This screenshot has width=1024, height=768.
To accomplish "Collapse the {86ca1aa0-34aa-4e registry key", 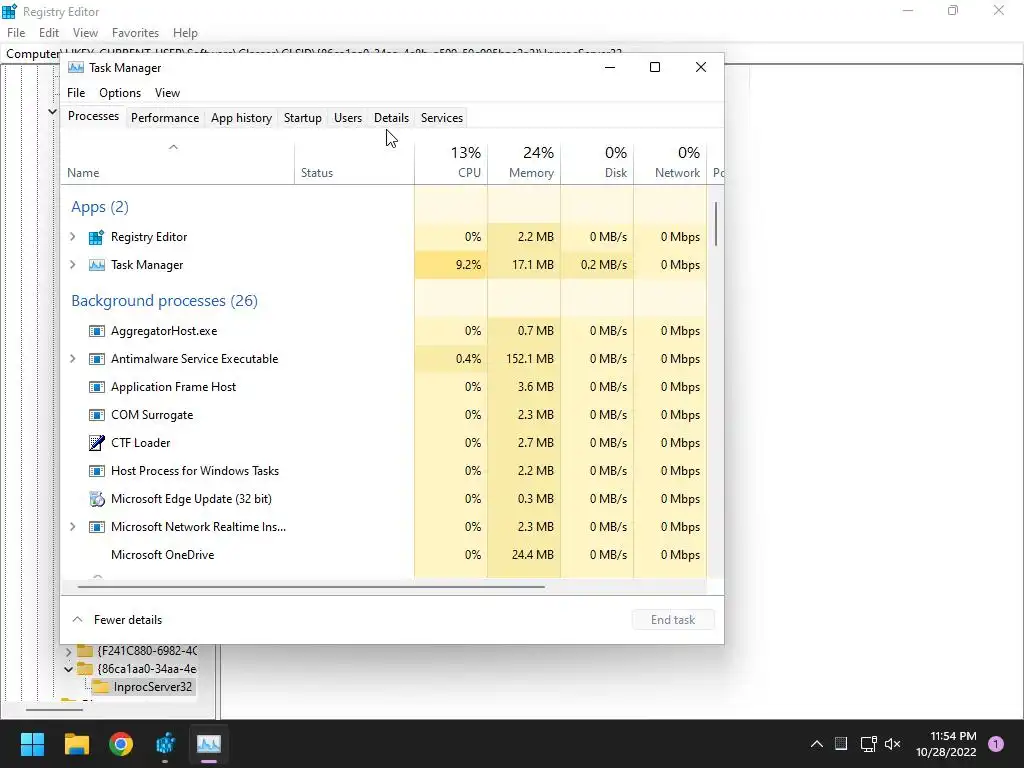I will [69, 669].
